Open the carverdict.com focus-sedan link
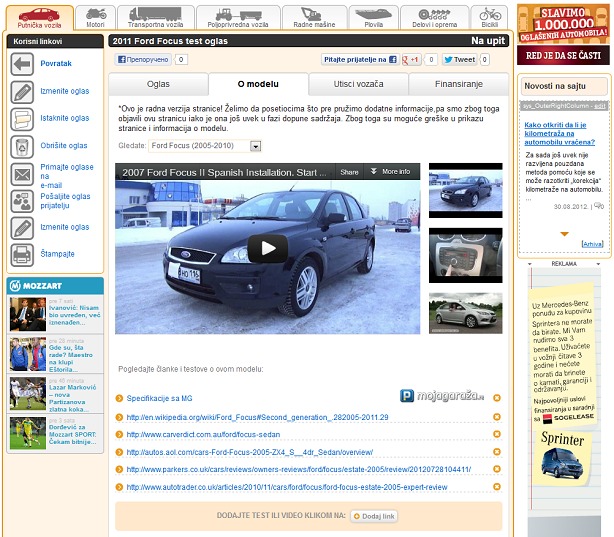614x537 pixels. click(x=203, y=435)
